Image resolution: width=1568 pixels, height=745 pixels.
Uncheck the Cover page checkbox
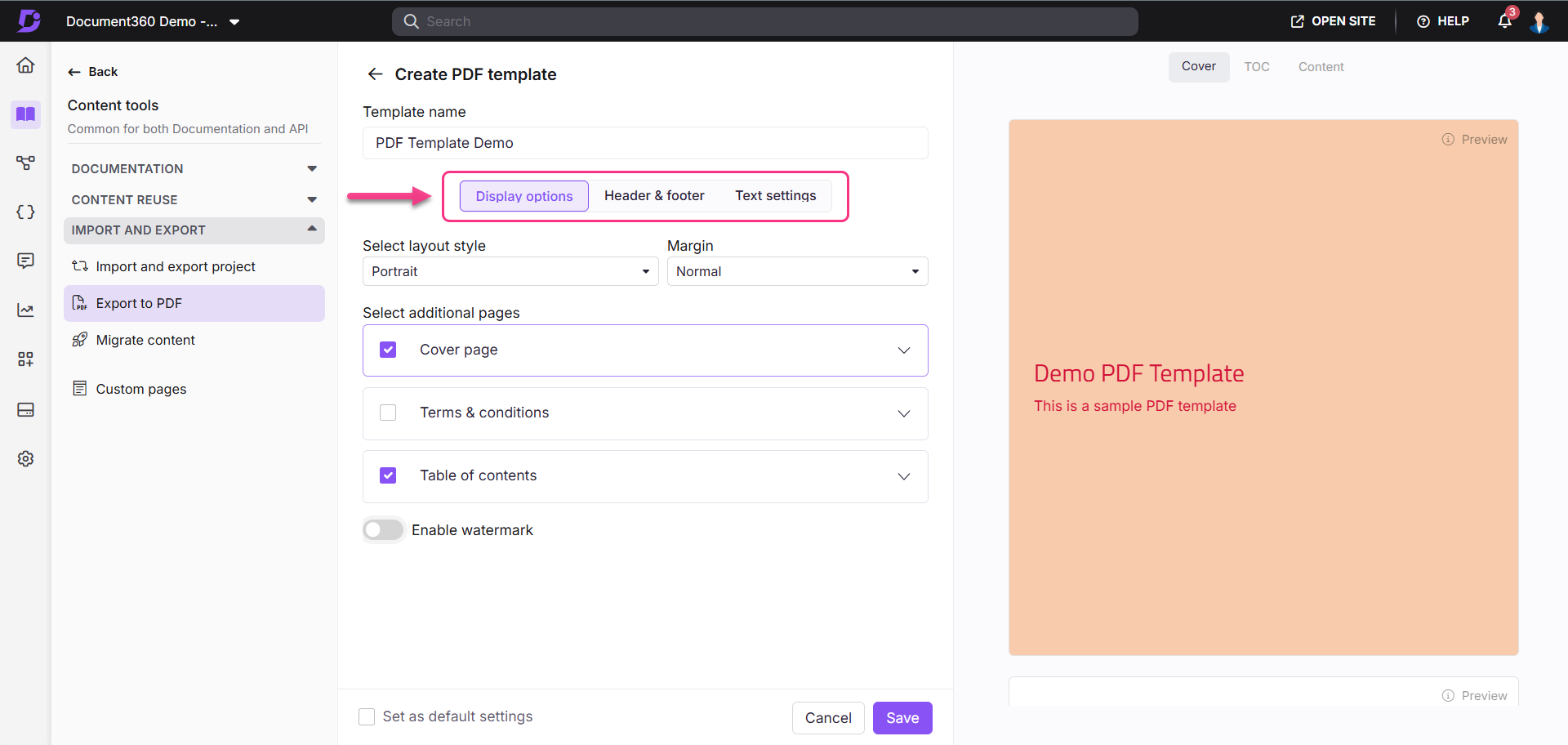pyautogui.click(x=388, y=350)
